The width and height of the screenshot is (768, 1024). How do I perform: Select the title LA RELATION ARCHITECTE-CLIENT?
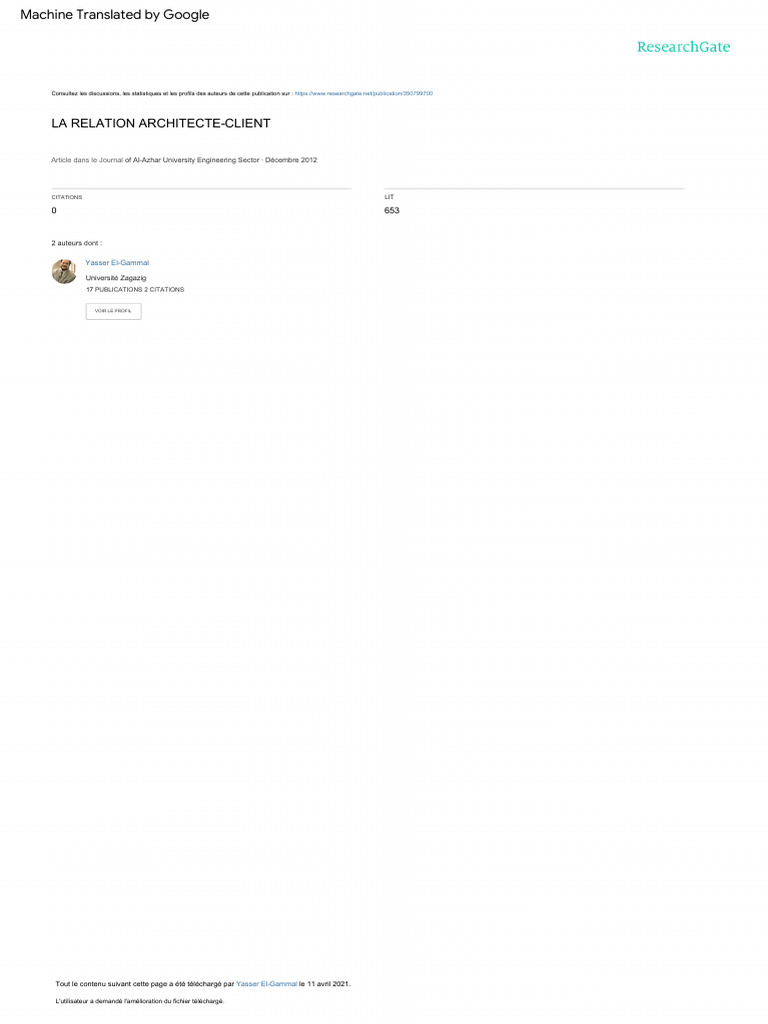coord(161,123)
